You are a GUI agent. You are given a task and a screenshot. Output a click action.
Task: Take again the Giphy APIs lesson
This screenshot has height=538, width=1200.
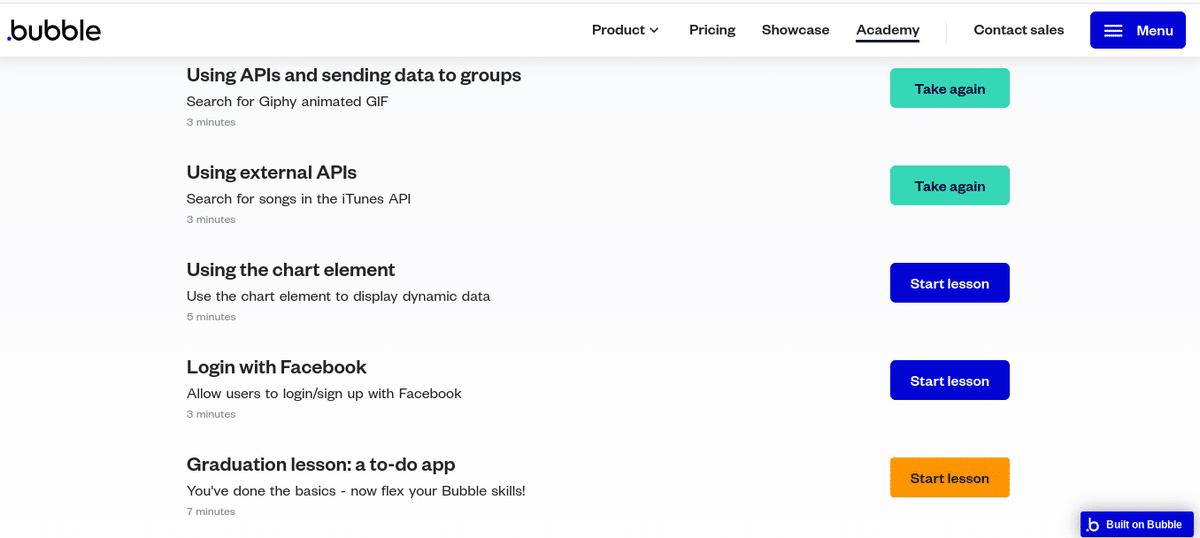[950, 88]
